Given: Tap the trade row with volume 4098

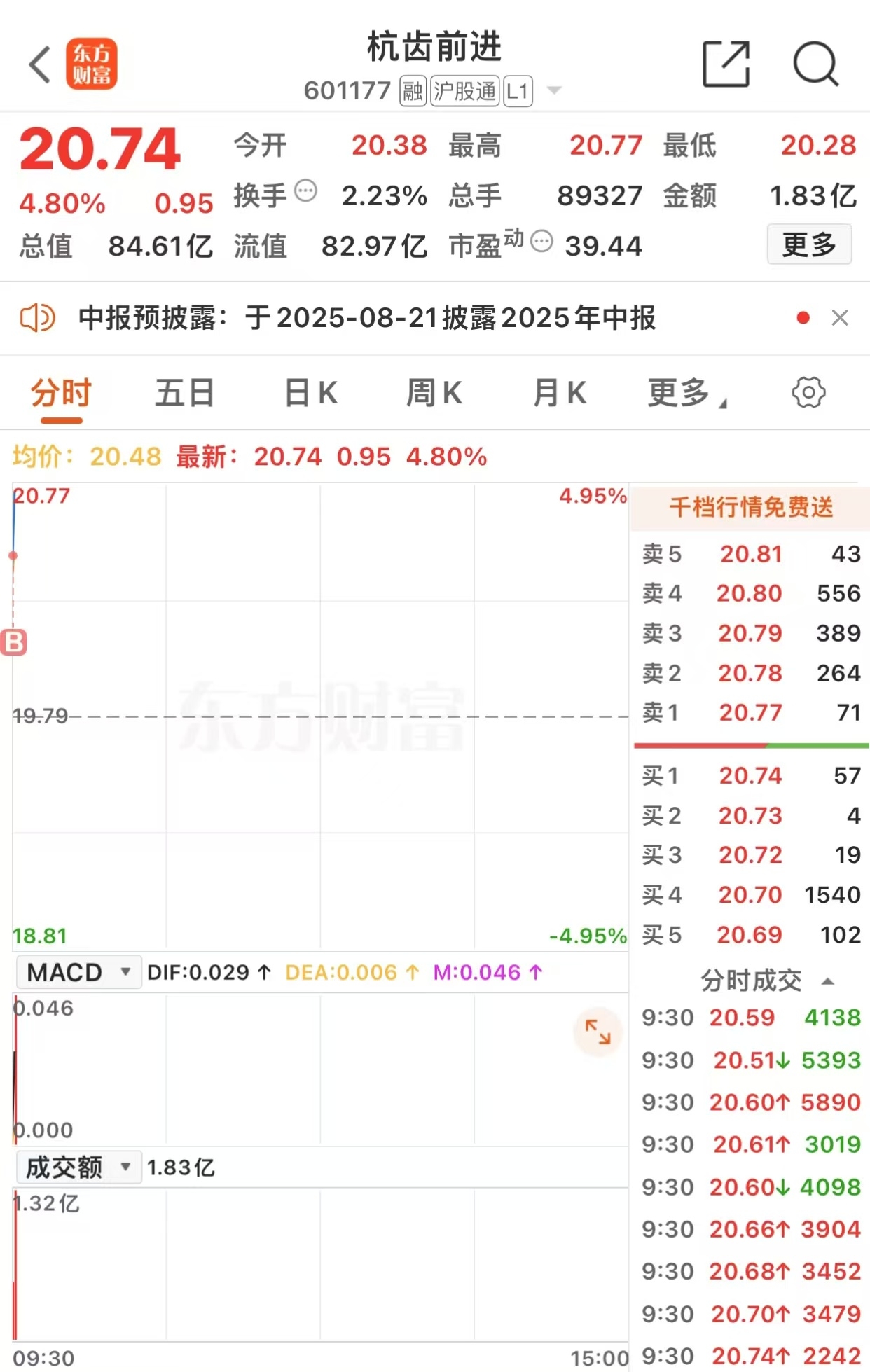Looking at the screenshot, I should click(x=751, y=1186).
